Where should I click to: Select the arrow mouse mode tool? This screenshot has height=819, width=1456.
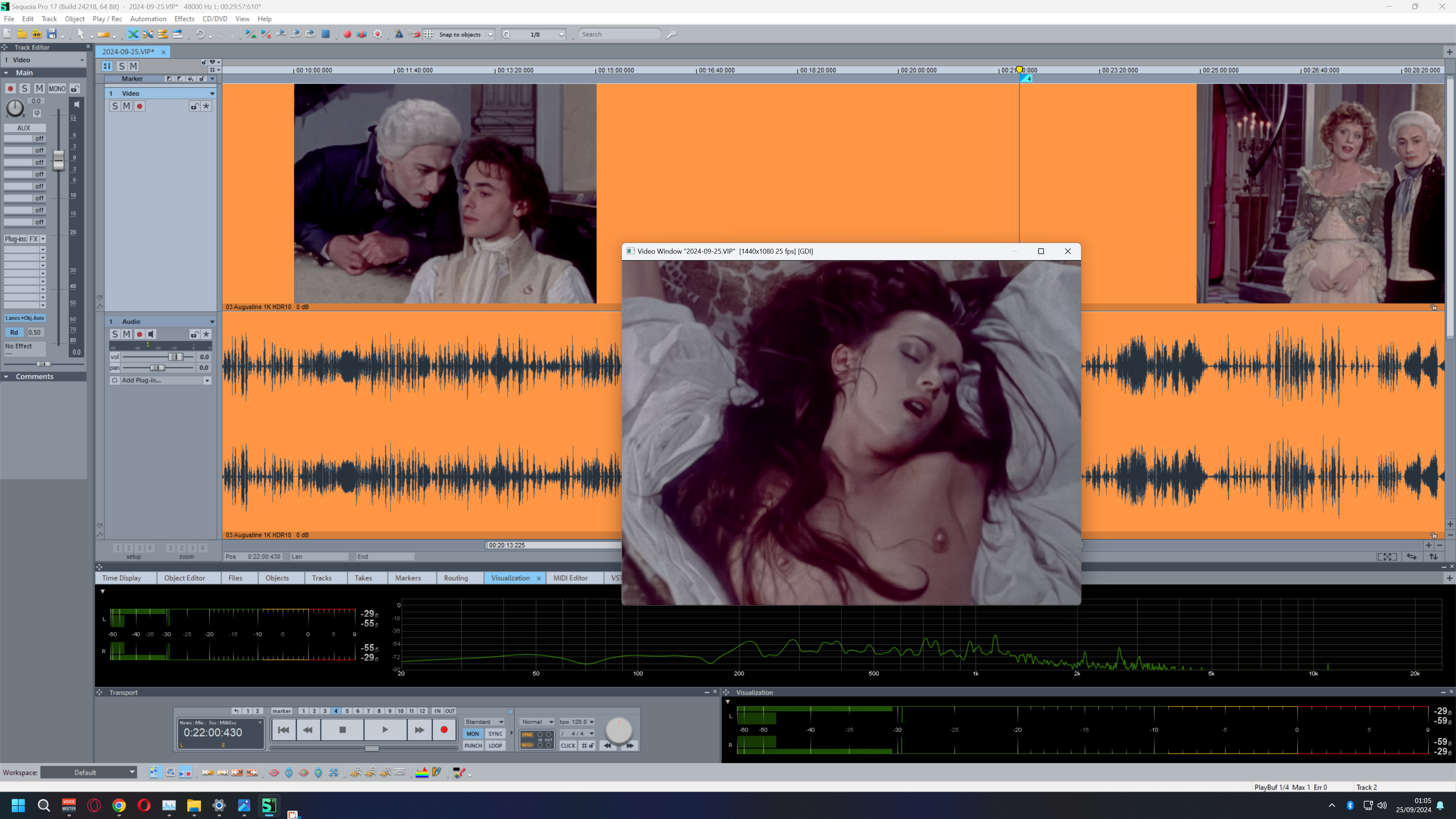[x=81, y=34]
